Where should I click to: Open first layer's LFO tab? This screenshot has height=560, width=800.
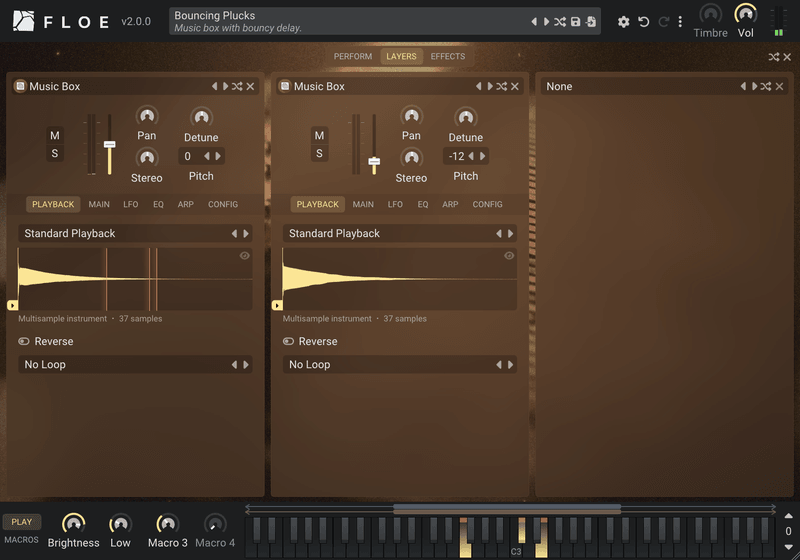(131, 204)
